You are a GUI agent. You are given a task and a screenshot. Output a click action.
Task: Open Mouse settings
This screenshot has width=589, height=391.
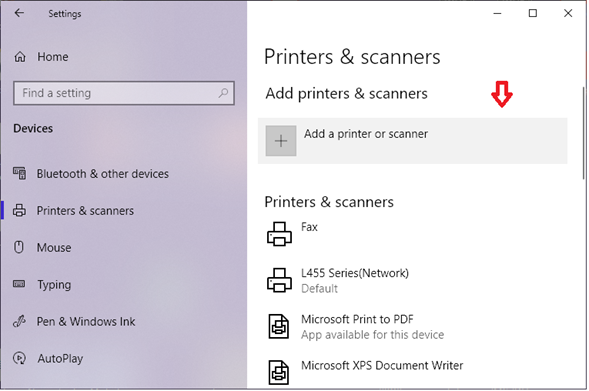[x=54, y=248]
